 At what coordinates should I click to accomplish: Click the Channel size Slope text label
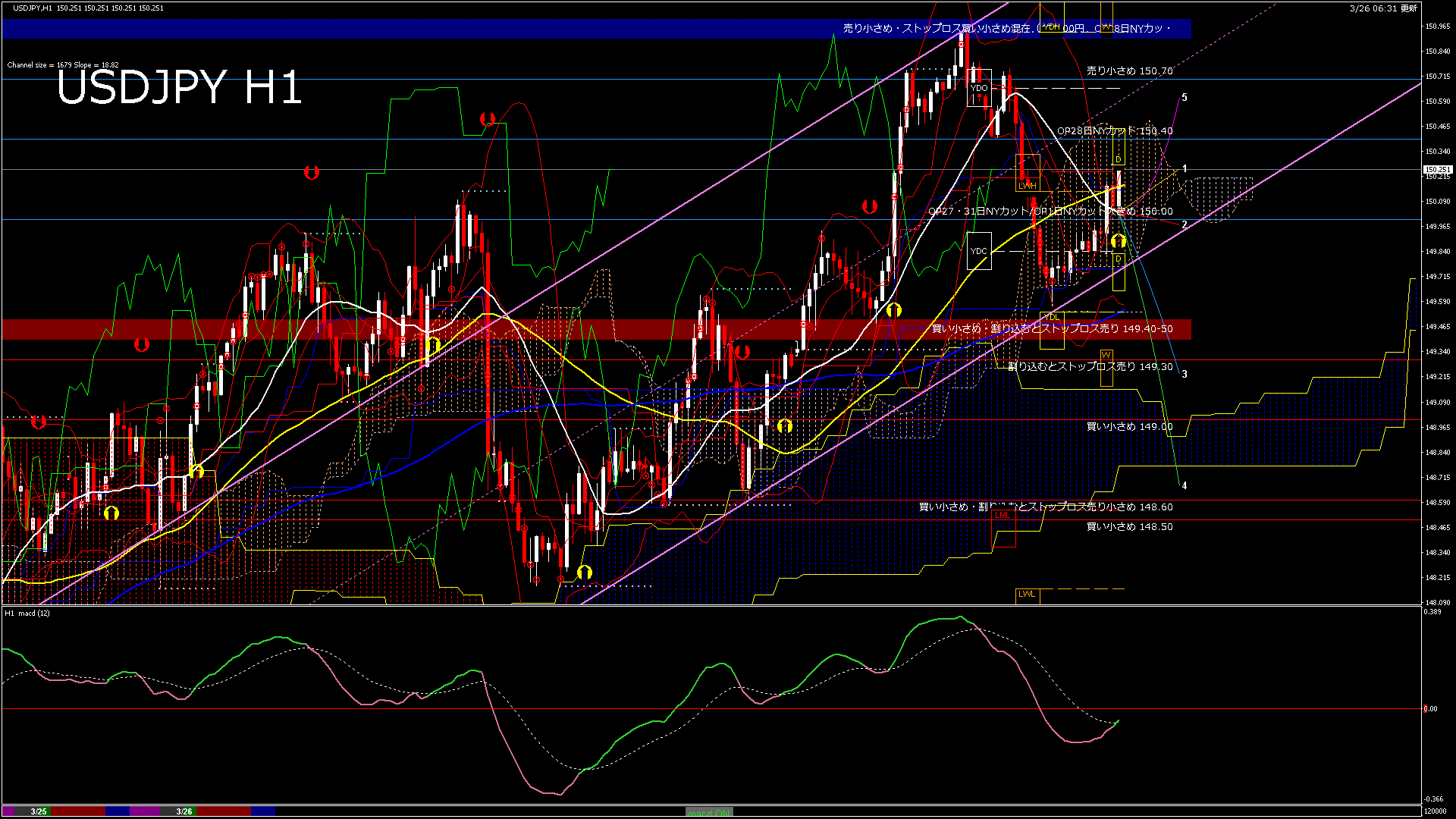[63, 65]
